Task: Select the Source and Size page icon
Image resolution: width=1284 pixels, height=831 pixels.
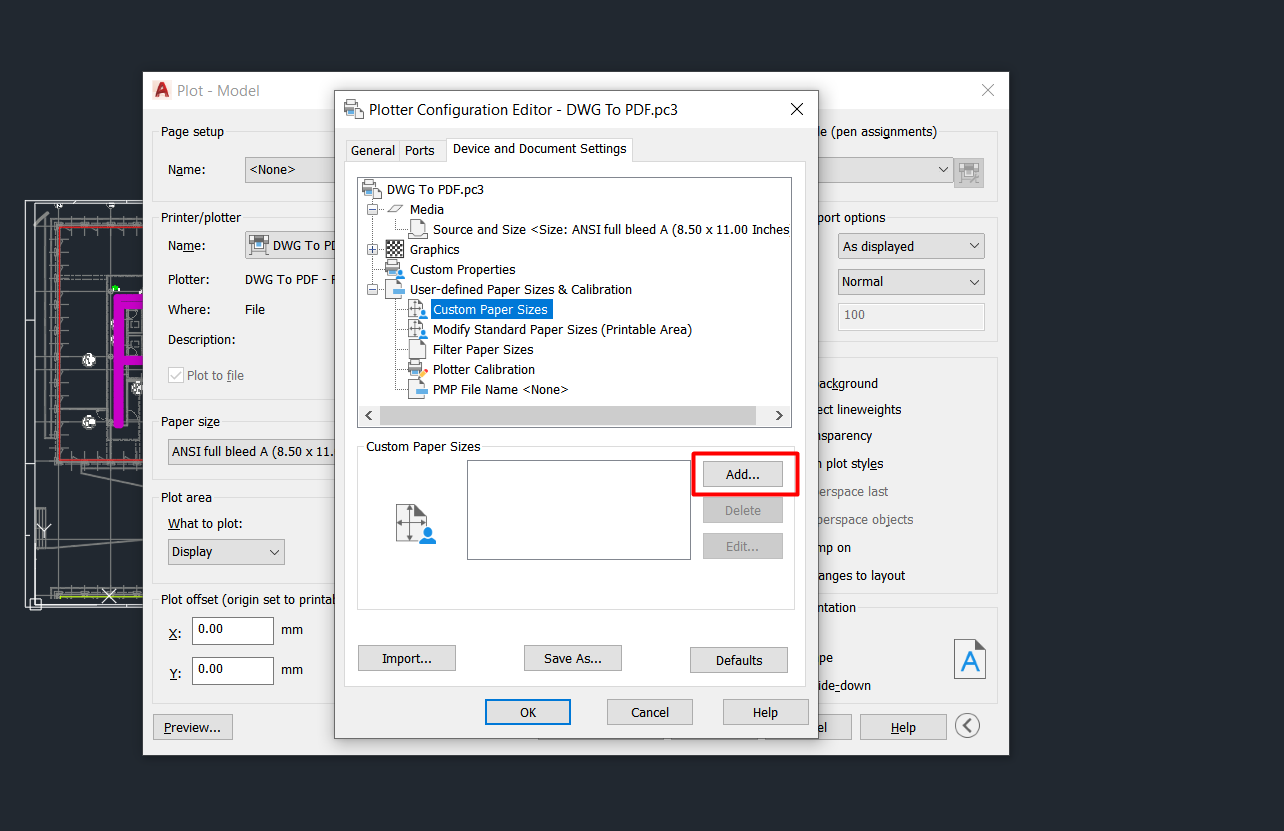Action: point(418,229)
